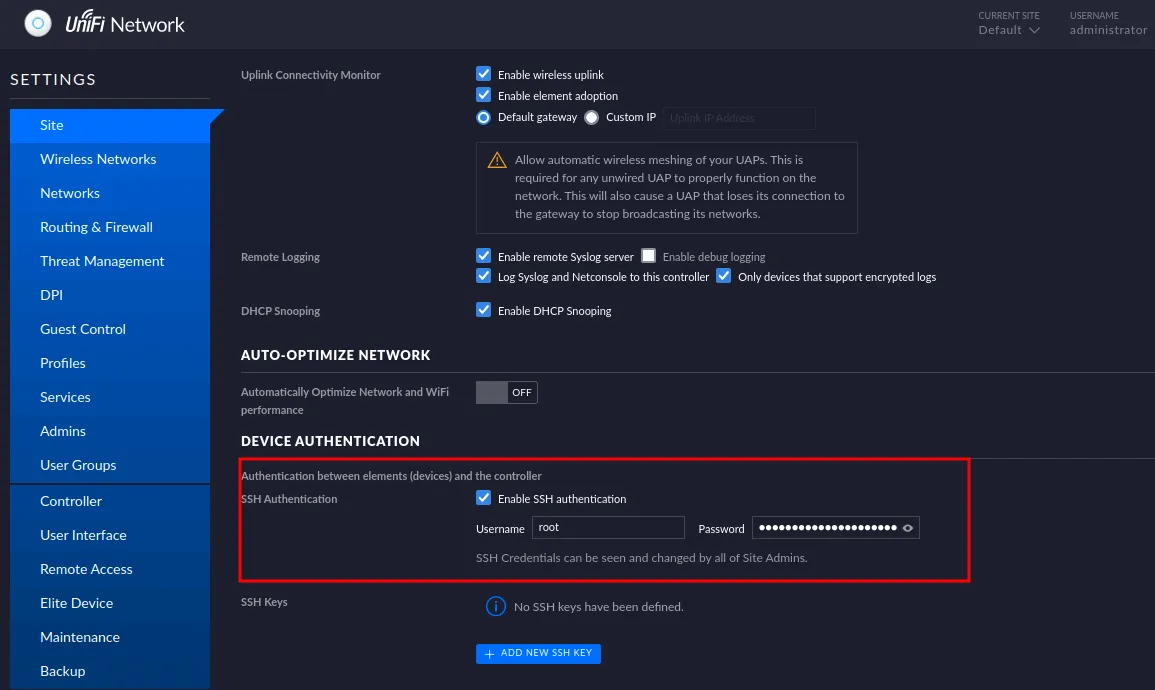
Task: Reveal the SSH password with the eye icon
Action: [910, 527]
